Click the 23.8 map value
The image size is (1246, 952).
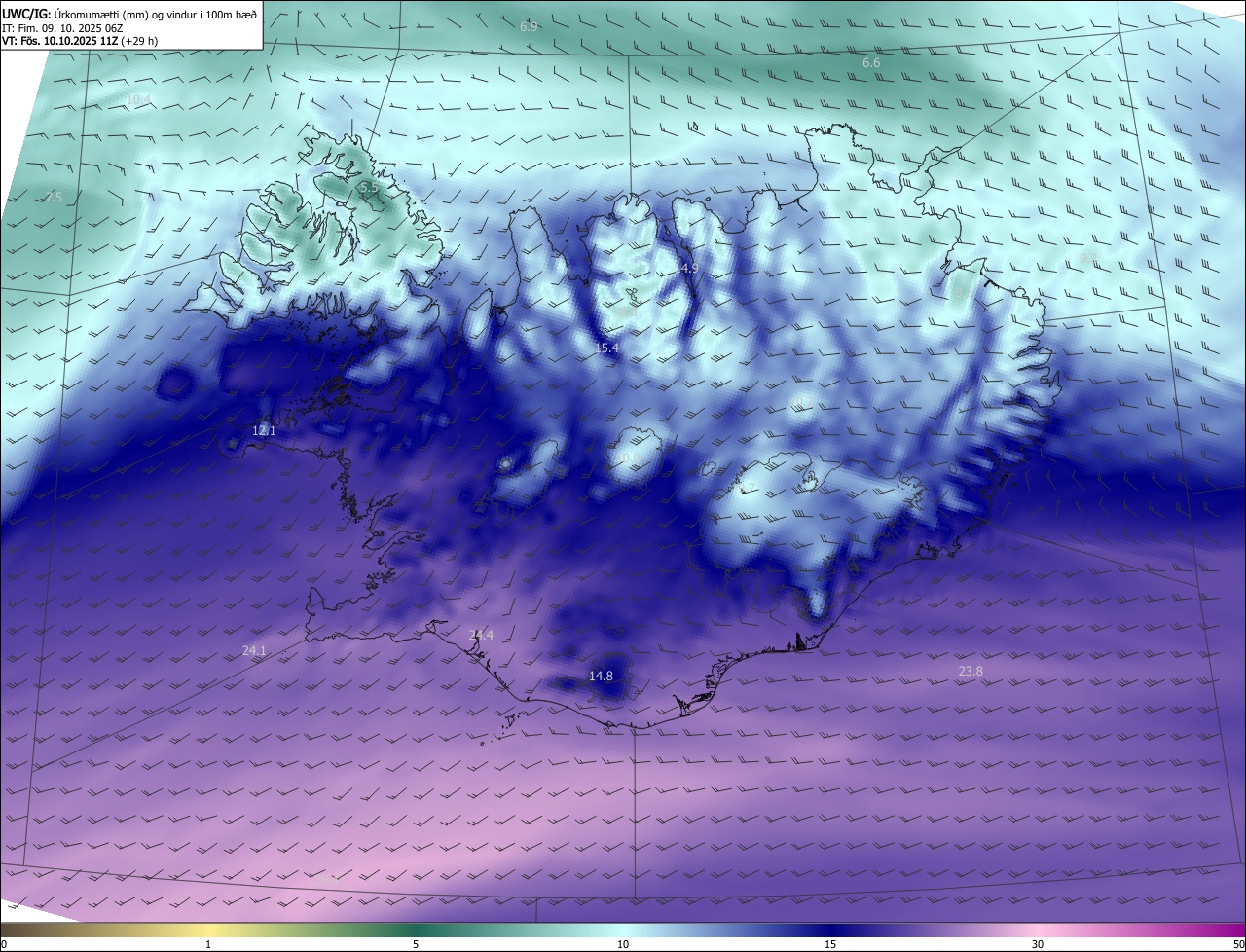[971, 672]
